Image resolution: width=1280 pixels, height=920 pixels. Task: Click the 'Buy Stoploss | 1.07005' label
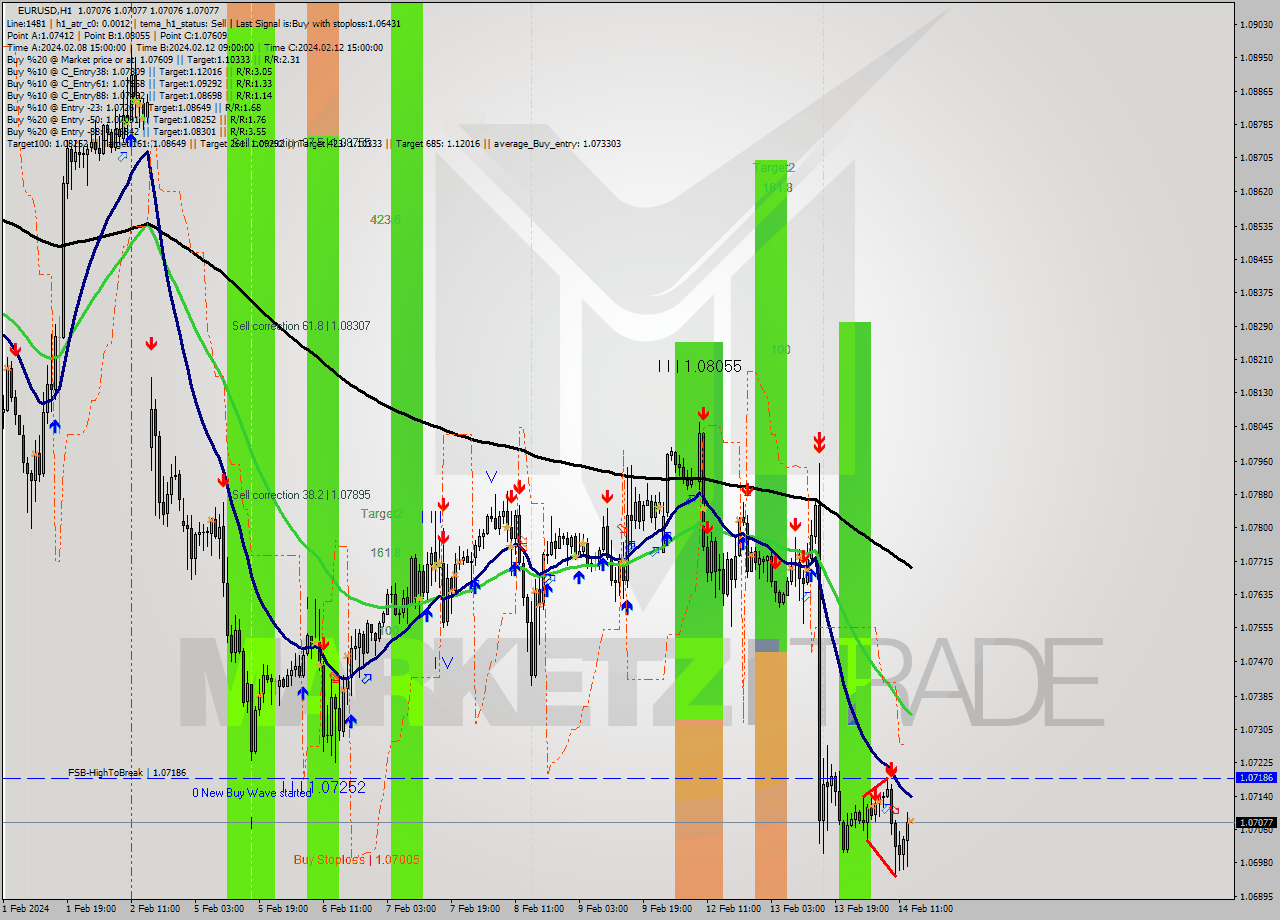click(x=357, y=860)
